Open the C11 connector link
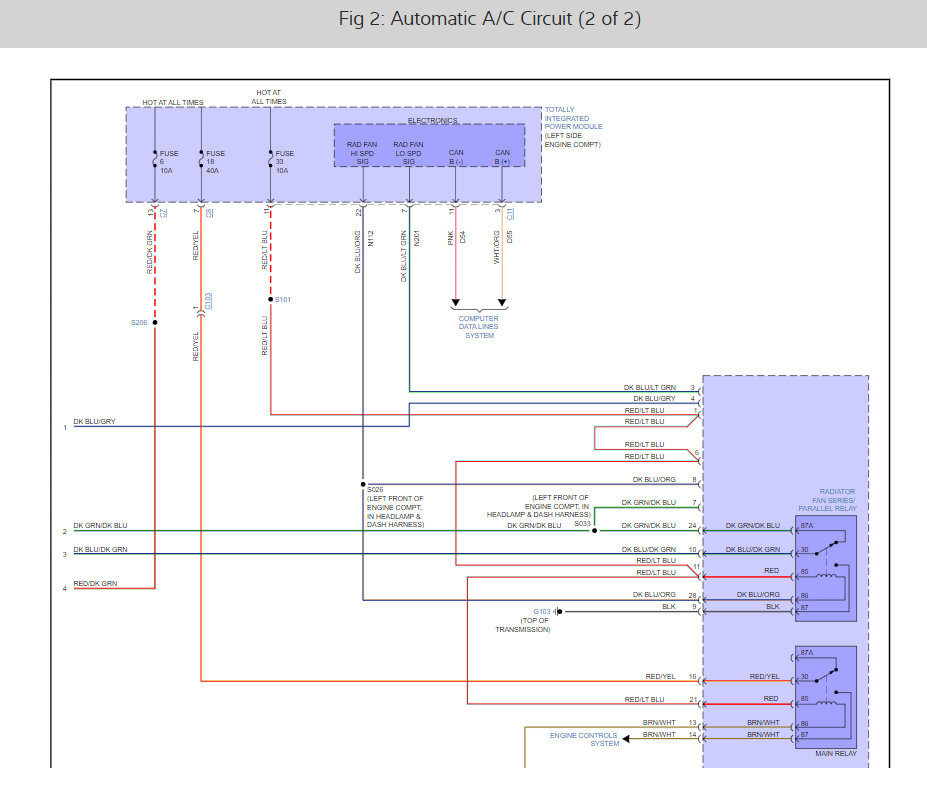Screen dimensions: 927x792 [511, 213]
